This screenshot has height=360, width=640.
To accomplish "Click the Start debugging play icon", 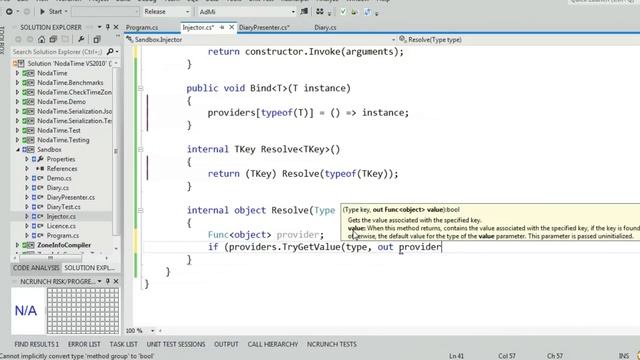I will tap(42, 12).
